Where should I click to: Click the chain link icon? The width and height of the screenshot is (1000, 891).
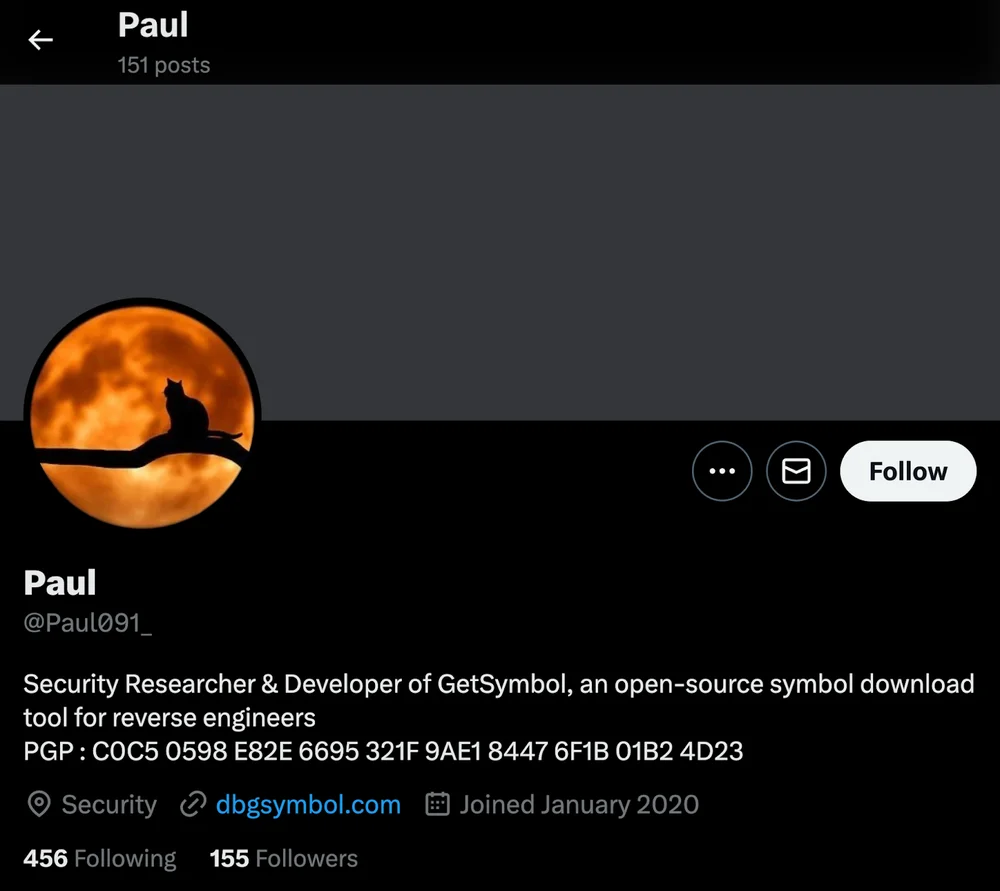193,804
